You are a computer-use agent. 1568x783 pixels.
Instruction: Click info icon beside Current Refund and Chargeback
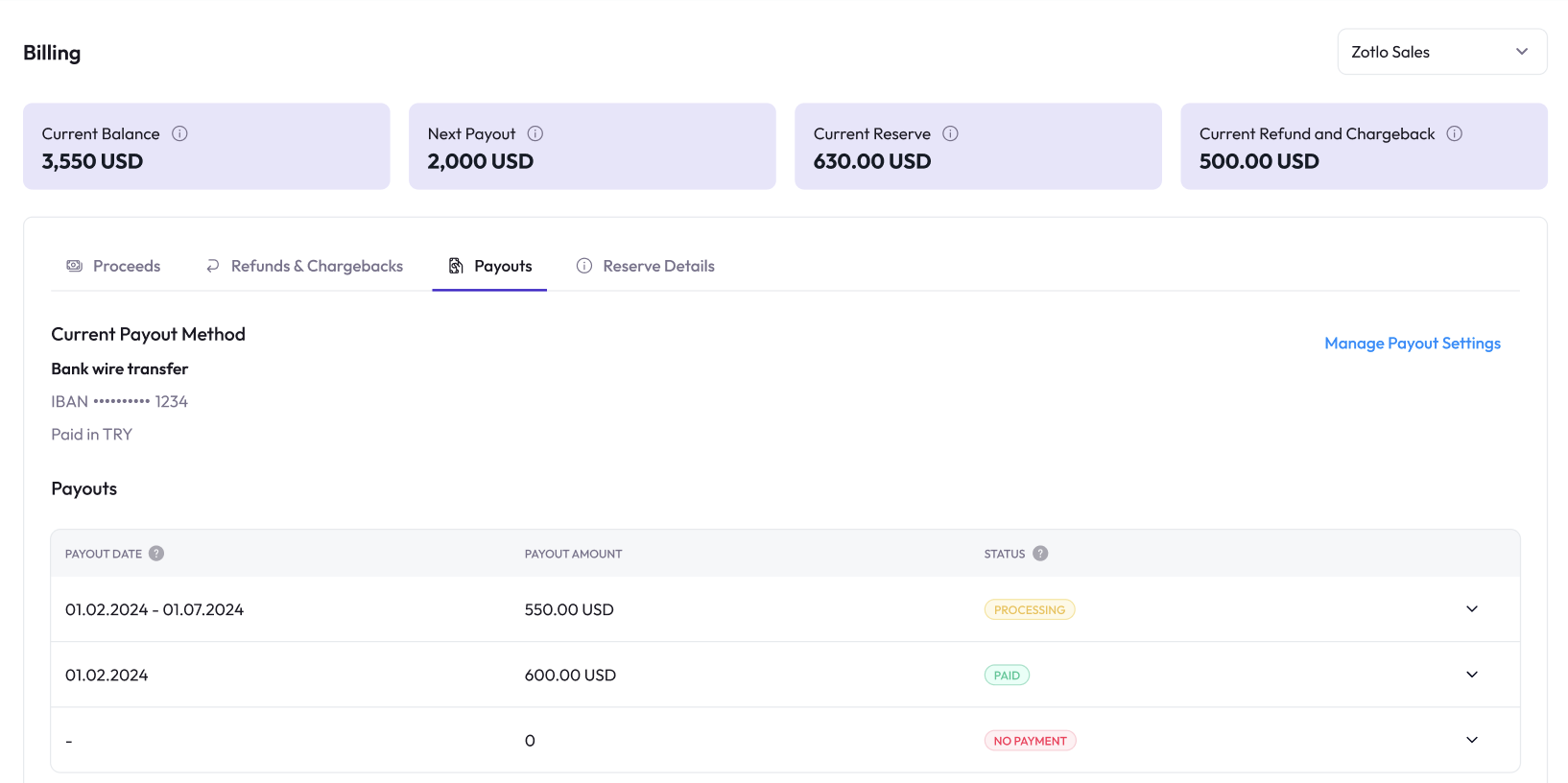pos(1455,133)
